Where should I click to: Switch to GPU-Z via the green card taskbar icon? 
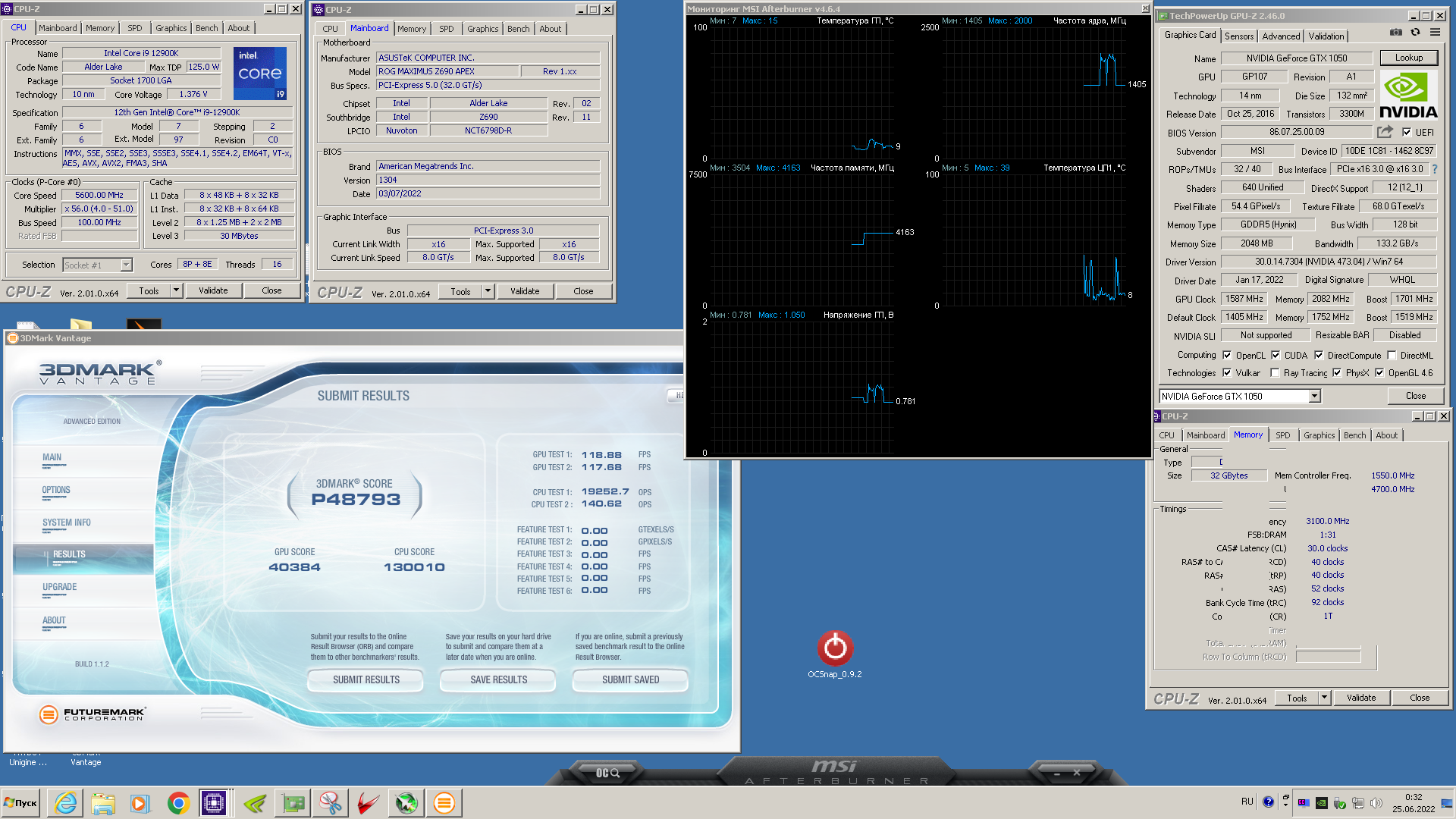click(293, 802)
